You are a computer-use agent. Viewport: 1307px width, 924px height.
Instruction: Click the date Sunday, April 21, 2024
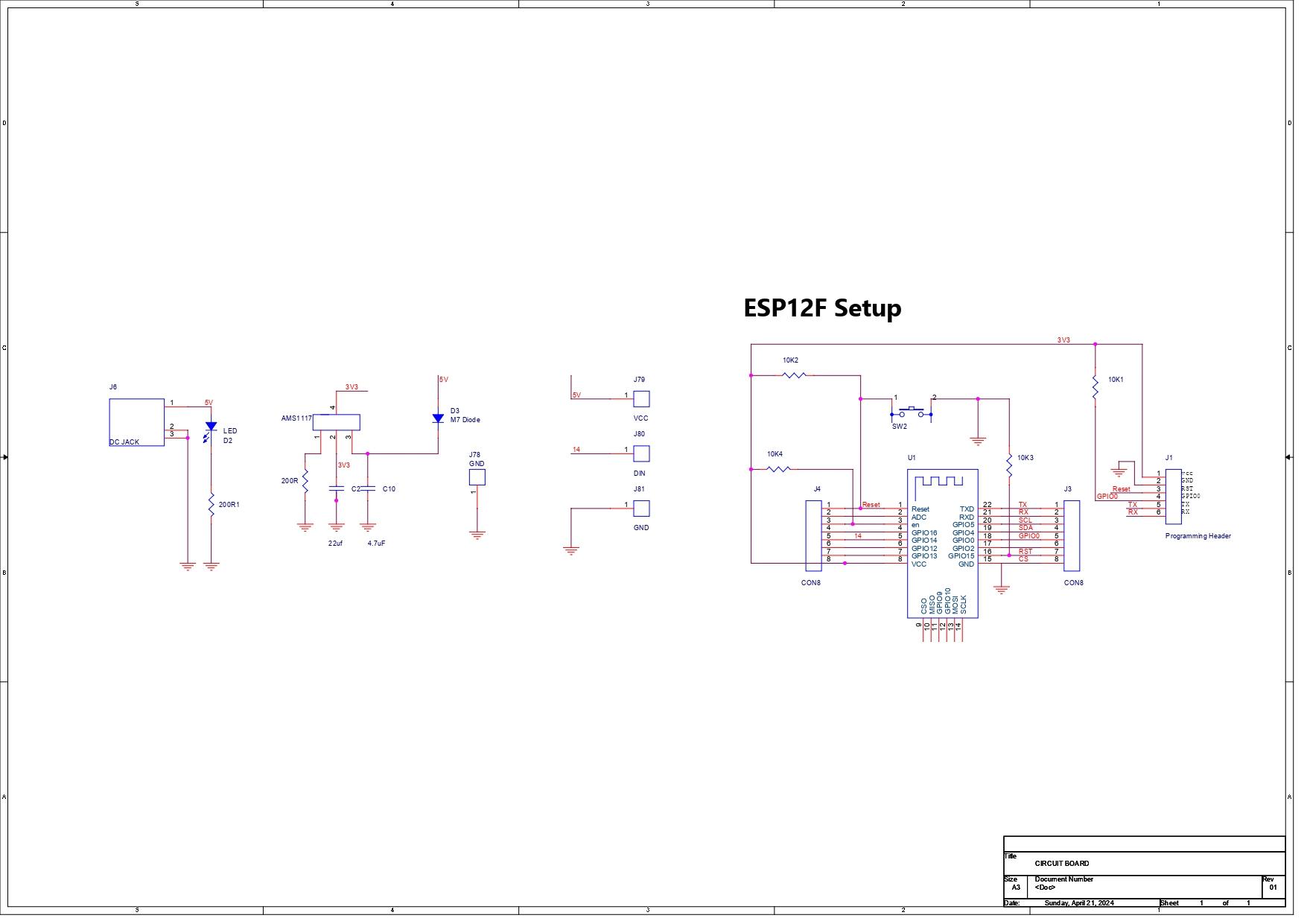(x=1079, y=903)
